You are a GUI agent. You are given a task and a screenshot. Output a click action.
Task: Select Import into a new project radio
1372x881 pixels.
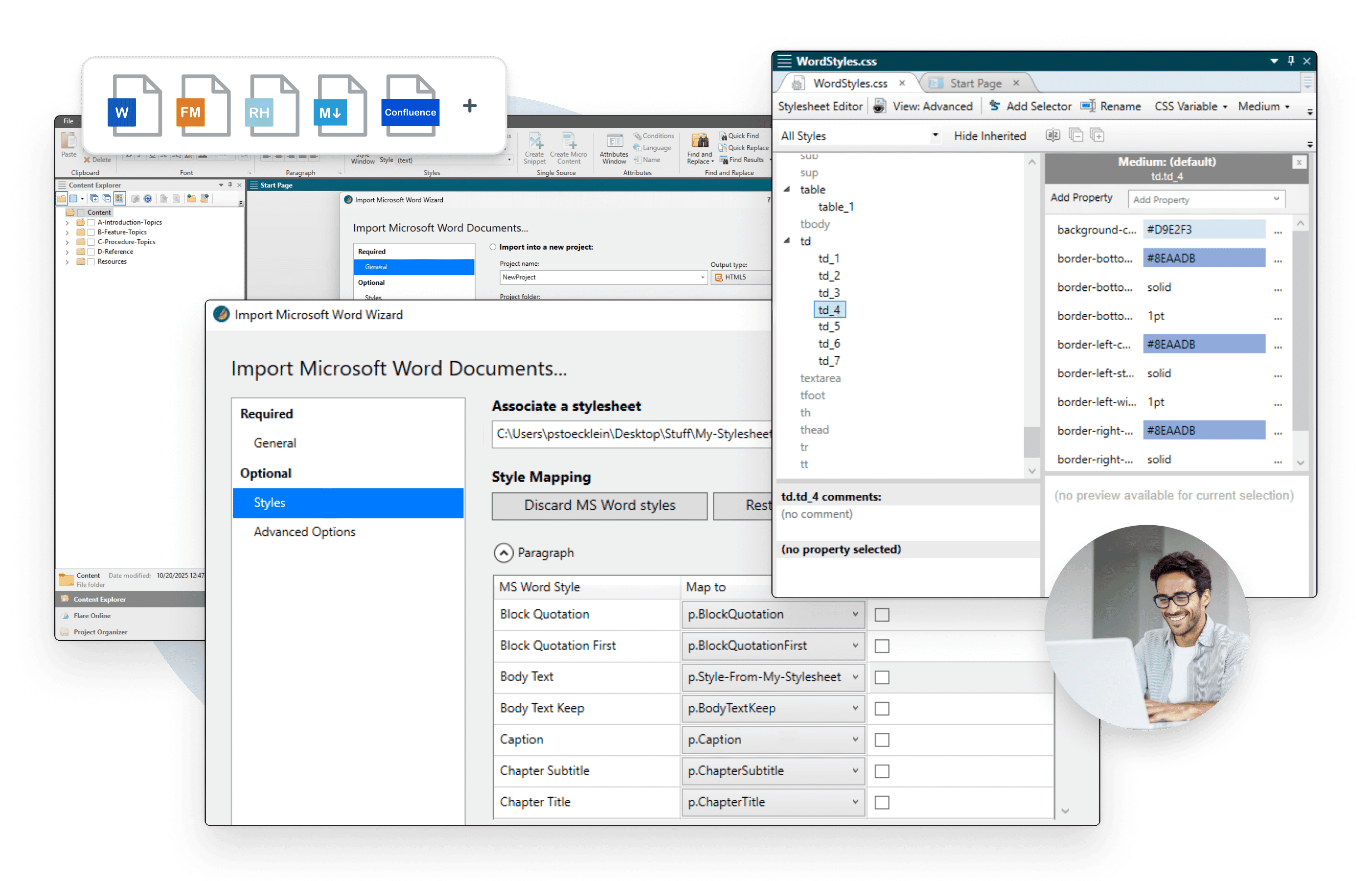(493, 247)
